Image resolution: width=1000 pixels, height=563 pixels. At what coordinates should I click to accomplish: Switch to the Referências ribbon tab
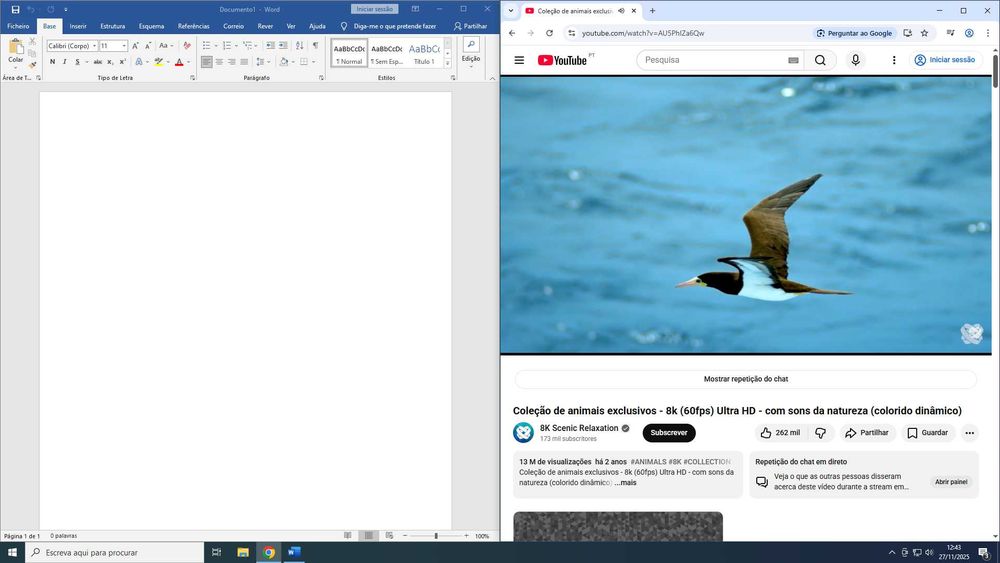[193, 26]
